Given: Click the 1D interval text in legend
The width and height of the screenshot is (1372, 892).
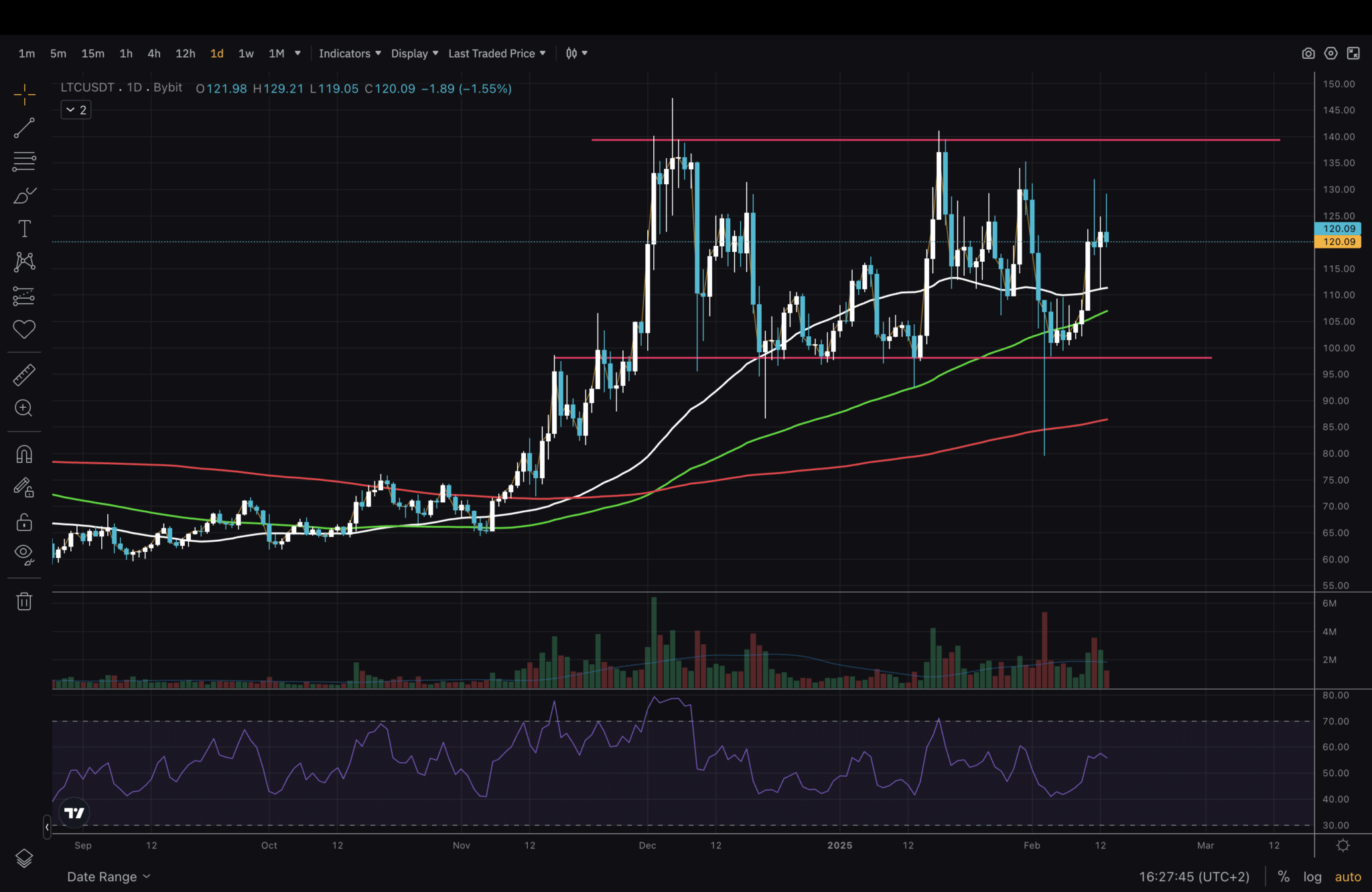Looking at the screenshot, I should (135, 88).
